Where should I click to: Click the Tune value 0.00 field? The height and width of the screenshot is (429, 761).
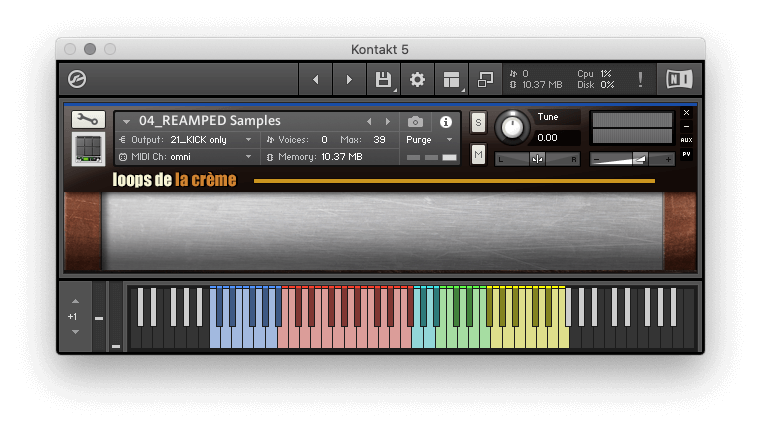point(557,138)
